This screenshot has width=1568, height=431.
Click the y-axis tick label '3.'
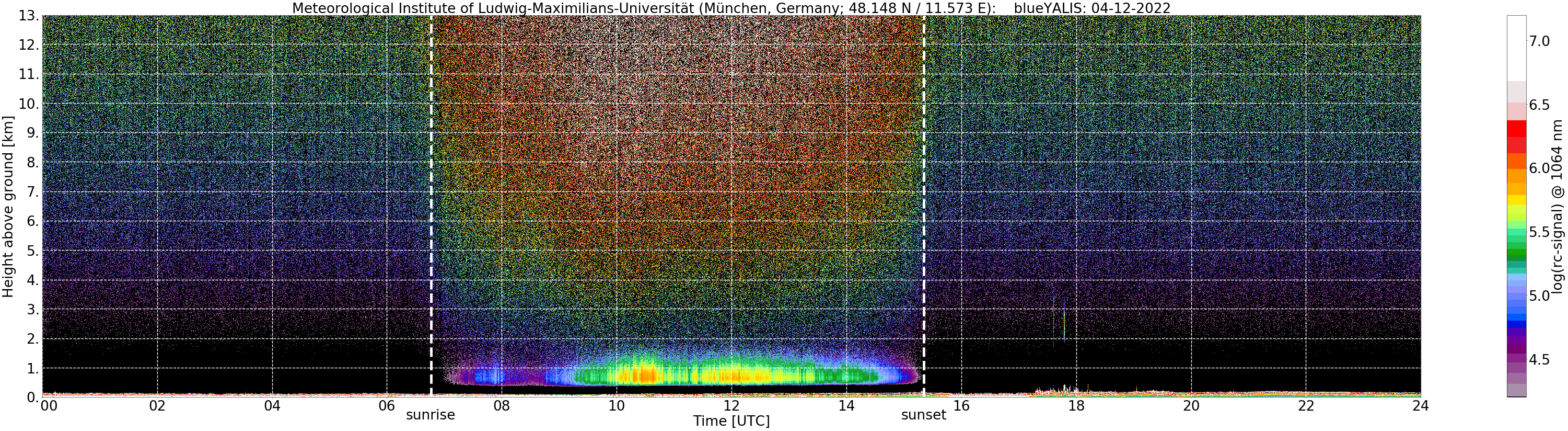[x=32, y=309]
